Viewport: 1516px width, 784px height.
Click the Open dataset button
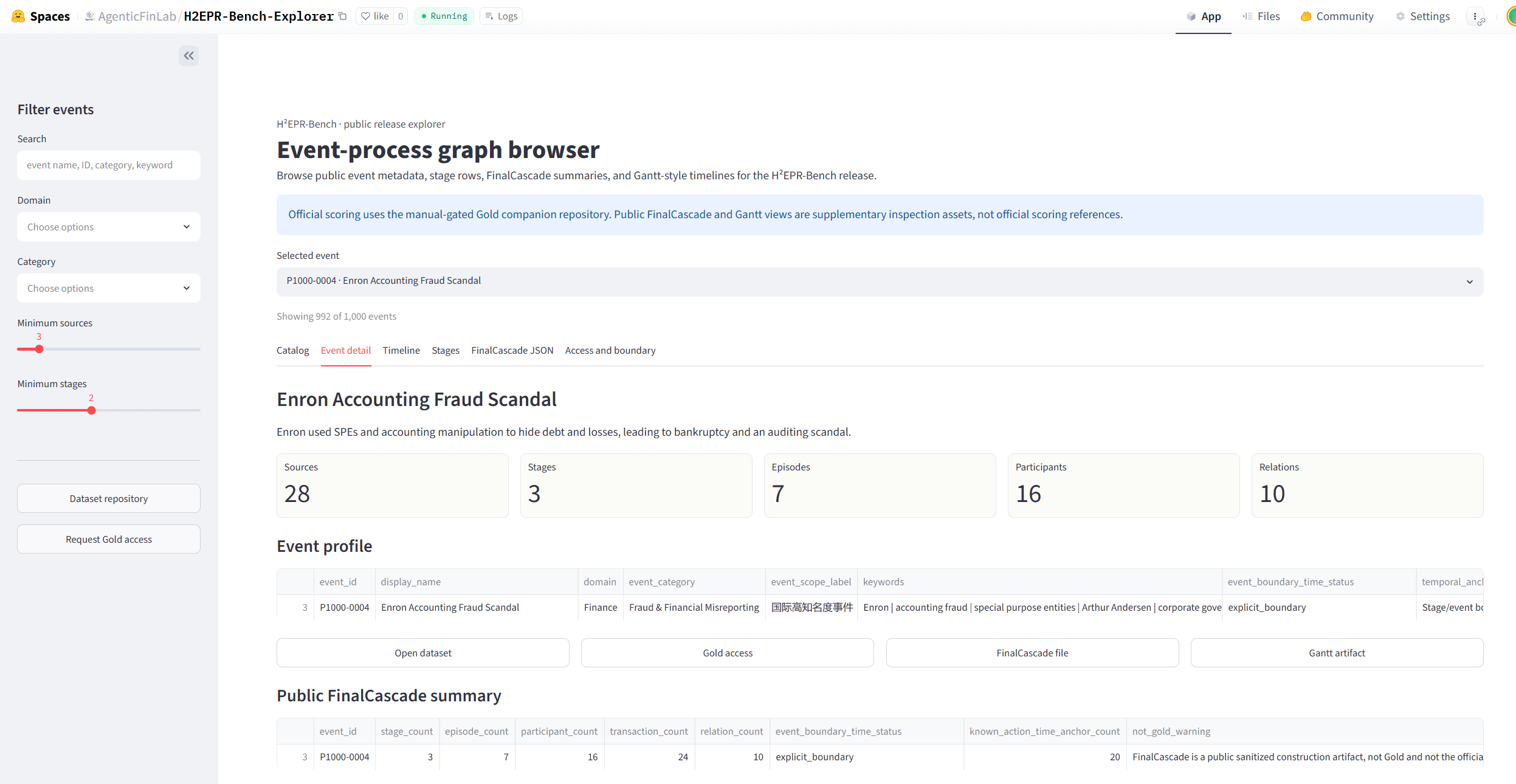point(423,653)
